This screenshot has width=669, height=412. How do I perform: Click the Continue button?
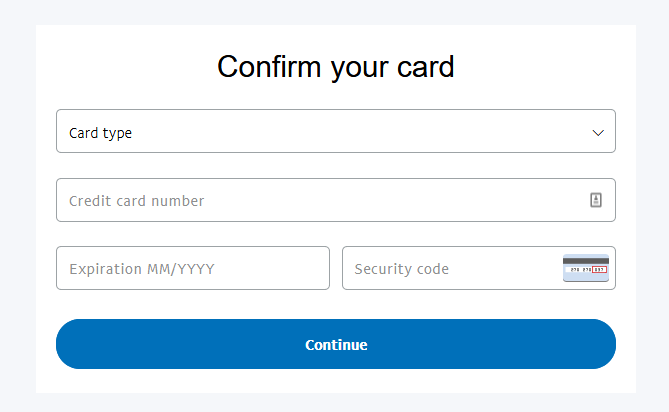(x=336, y=344)
